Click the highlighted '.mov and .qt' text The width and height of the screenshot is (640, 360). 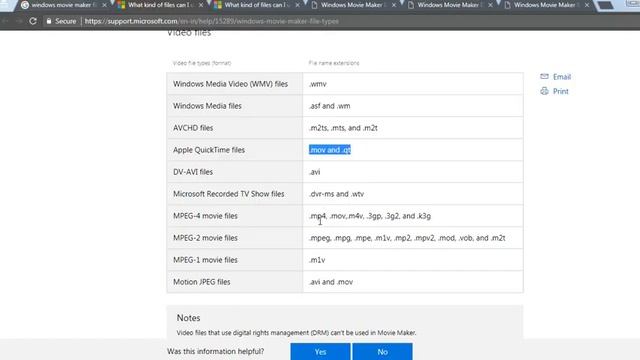pos(330,150)
